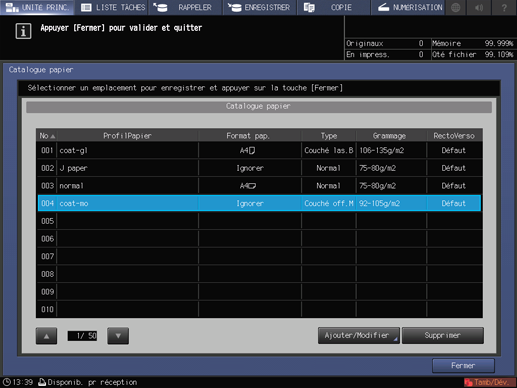The height and width of the screenshot is (388, 517).
Task: Open the COPIE tab
Action: coord(333,7)
